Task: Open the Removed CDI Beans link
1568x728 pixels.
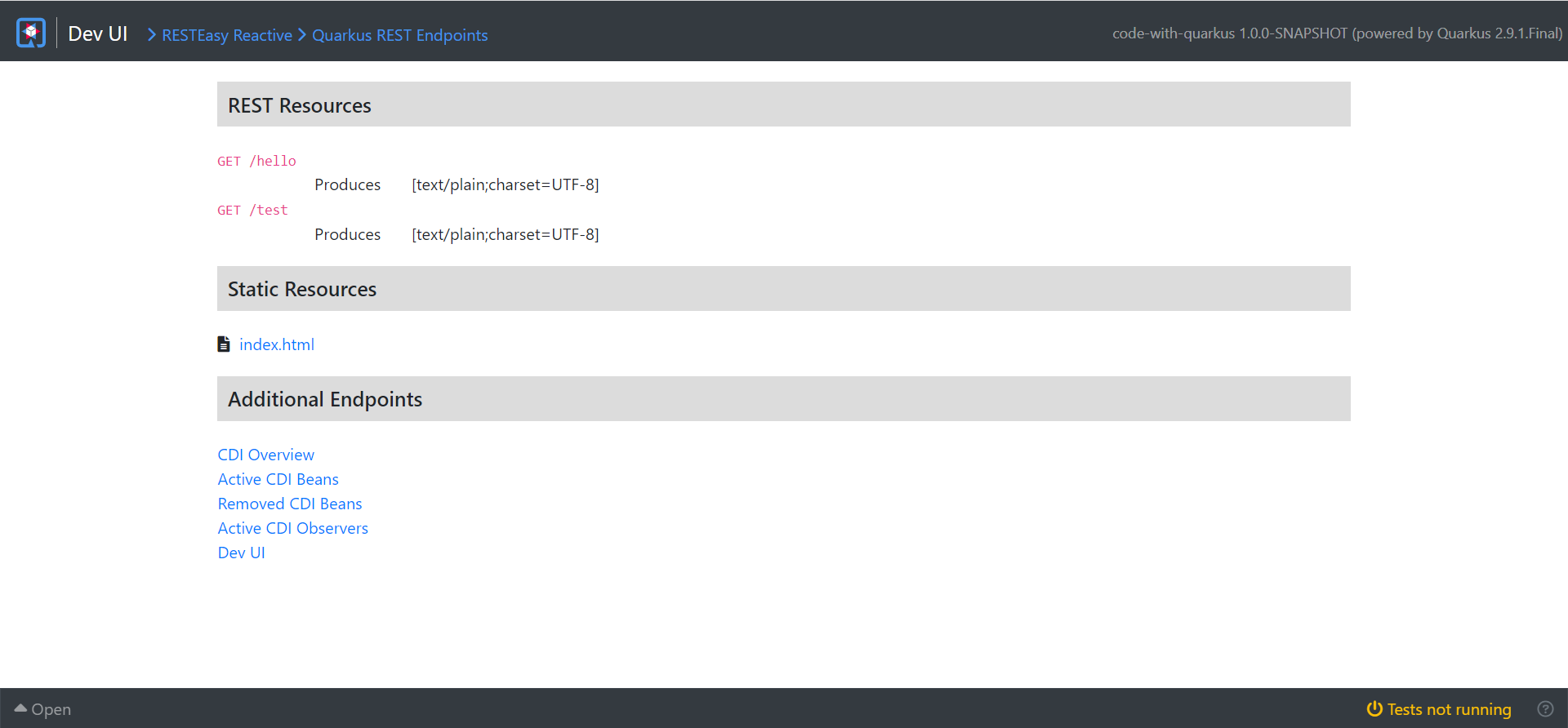Action: 290,504
